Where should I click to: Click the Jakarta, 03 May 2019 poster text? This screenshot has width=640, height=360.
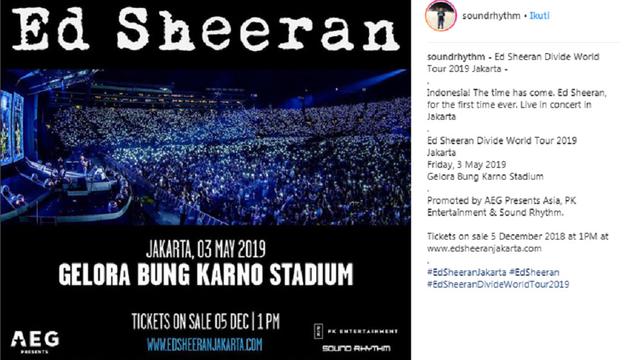pos(206,249)
